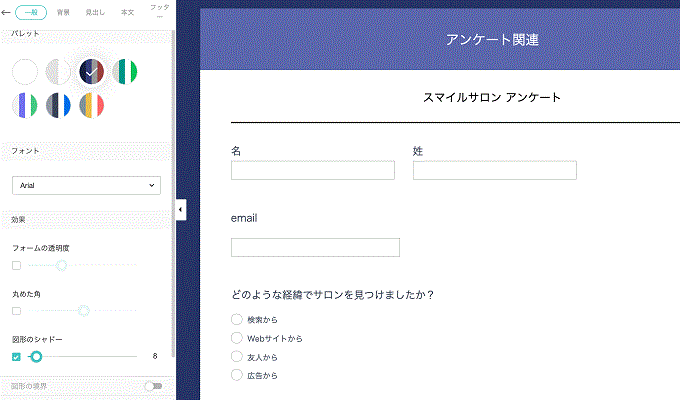Viewport: 680px width, 400px height.
Task: Switch to the 背景 tab
Action: (64, 13)
